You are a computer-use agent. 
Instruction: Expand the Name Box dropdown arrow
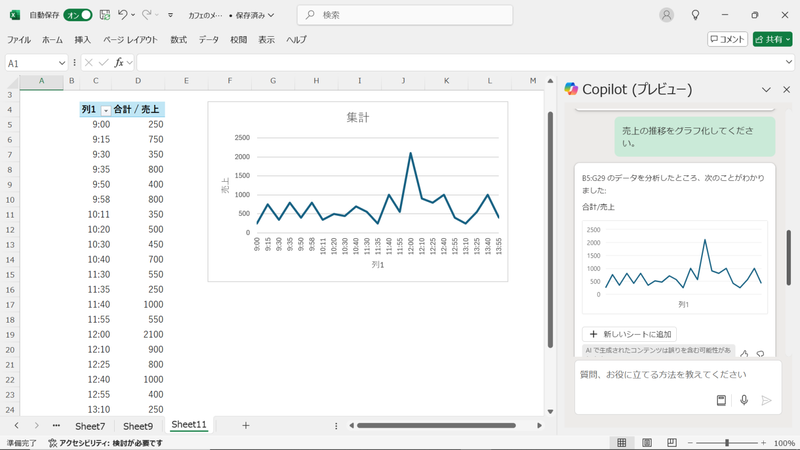point(63,62)
